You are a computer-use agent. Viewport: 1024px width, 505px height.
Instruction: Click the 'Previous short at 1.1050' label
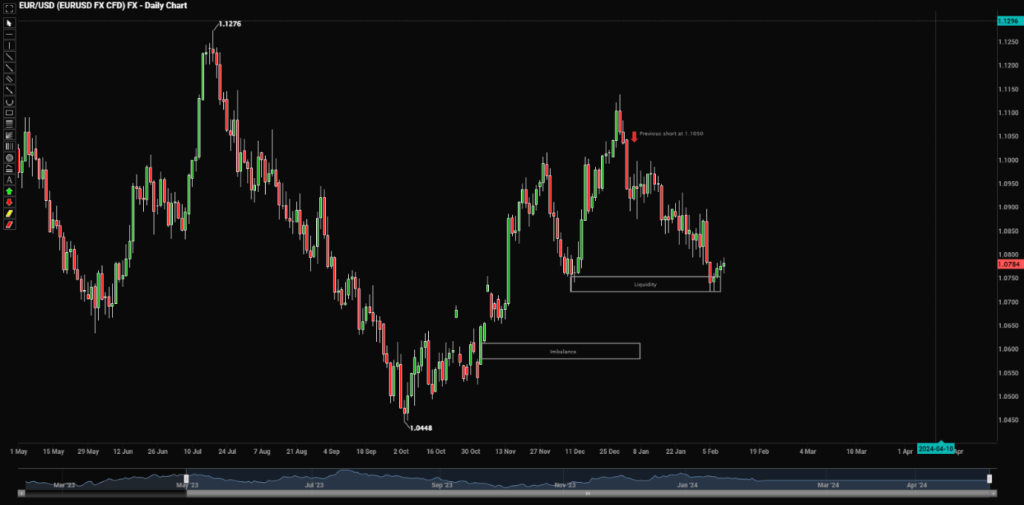pos(664,133)
